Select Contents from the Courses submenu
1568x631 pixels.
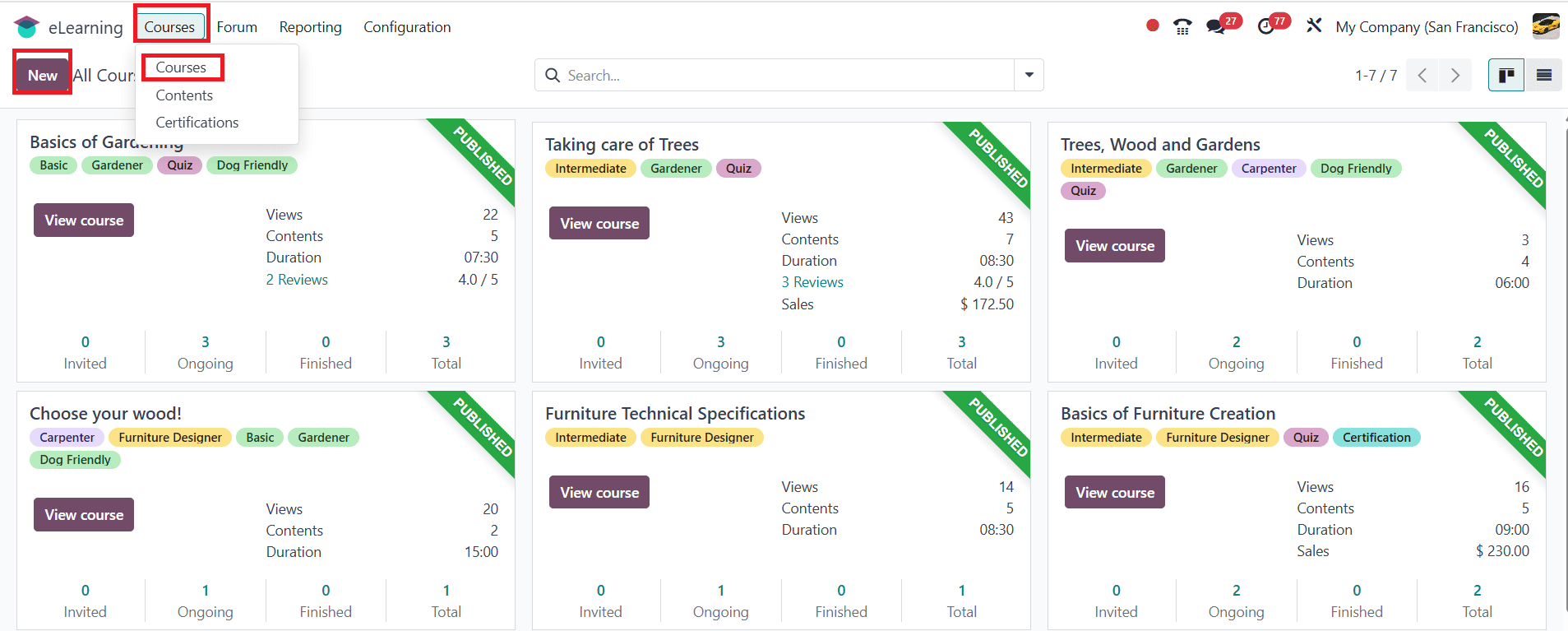coord(184,95)
